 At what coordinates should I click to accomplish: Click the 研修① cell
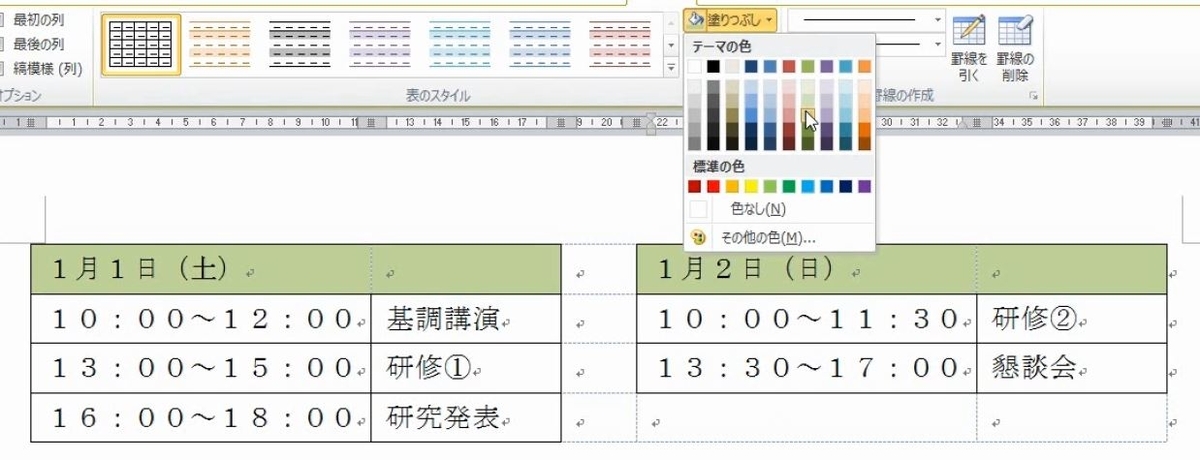point(466,368)
